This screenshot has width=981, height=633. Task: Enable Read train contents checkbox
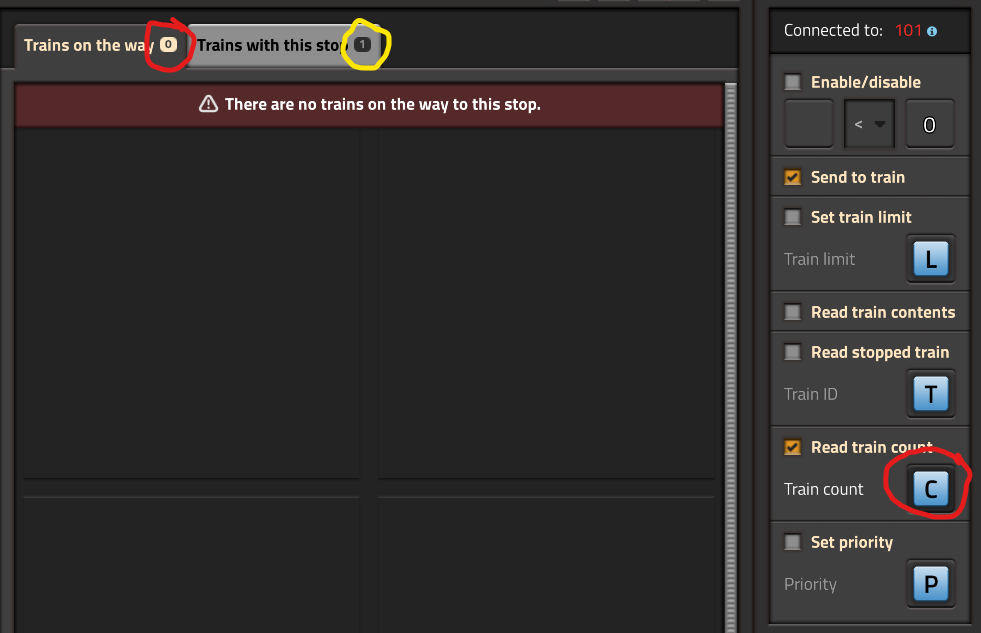pyautogui.click(x=792, y=312)
